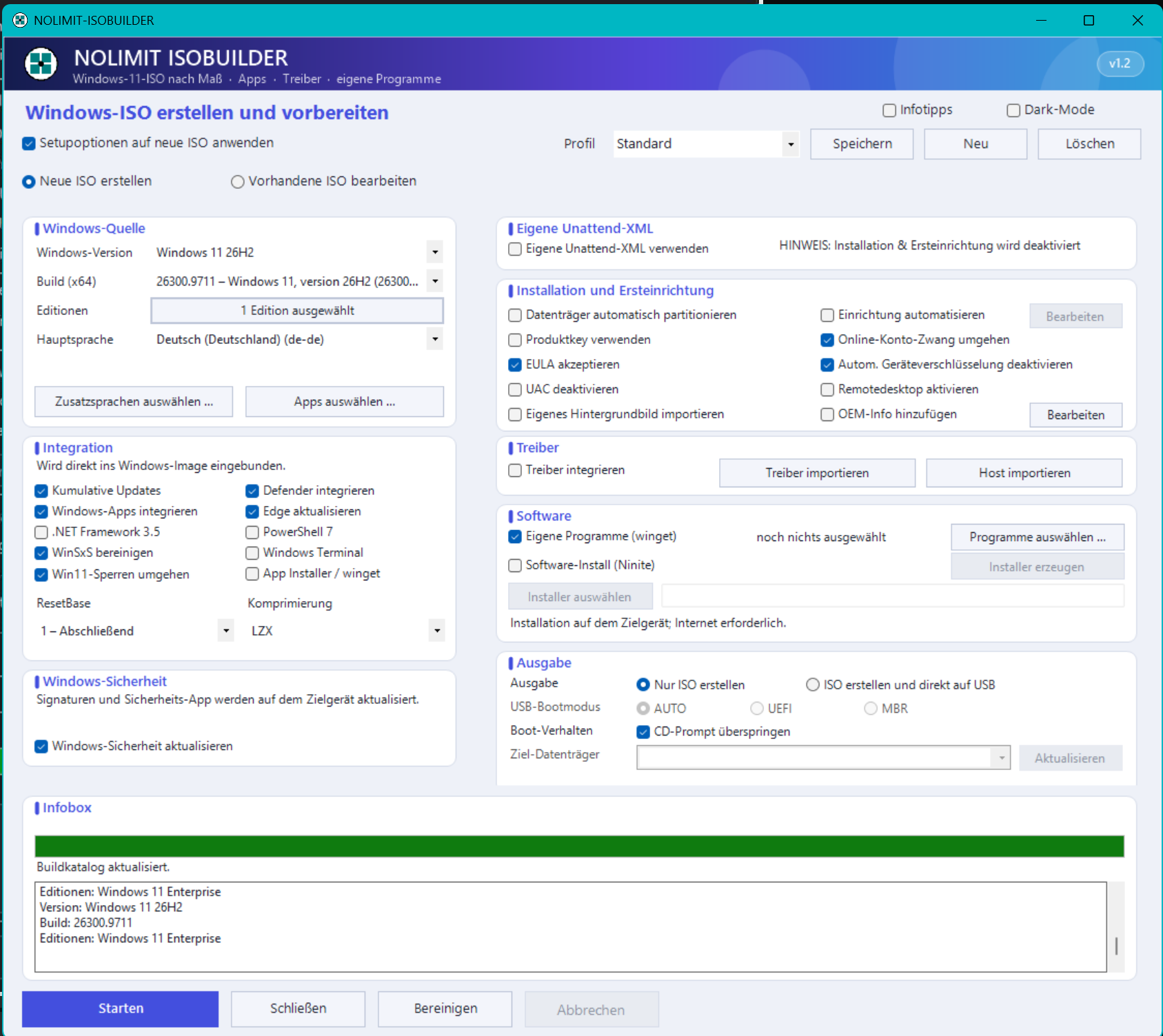
Task: Open the 1 Edition ausgewählt selector
Action: click(297, 311)
